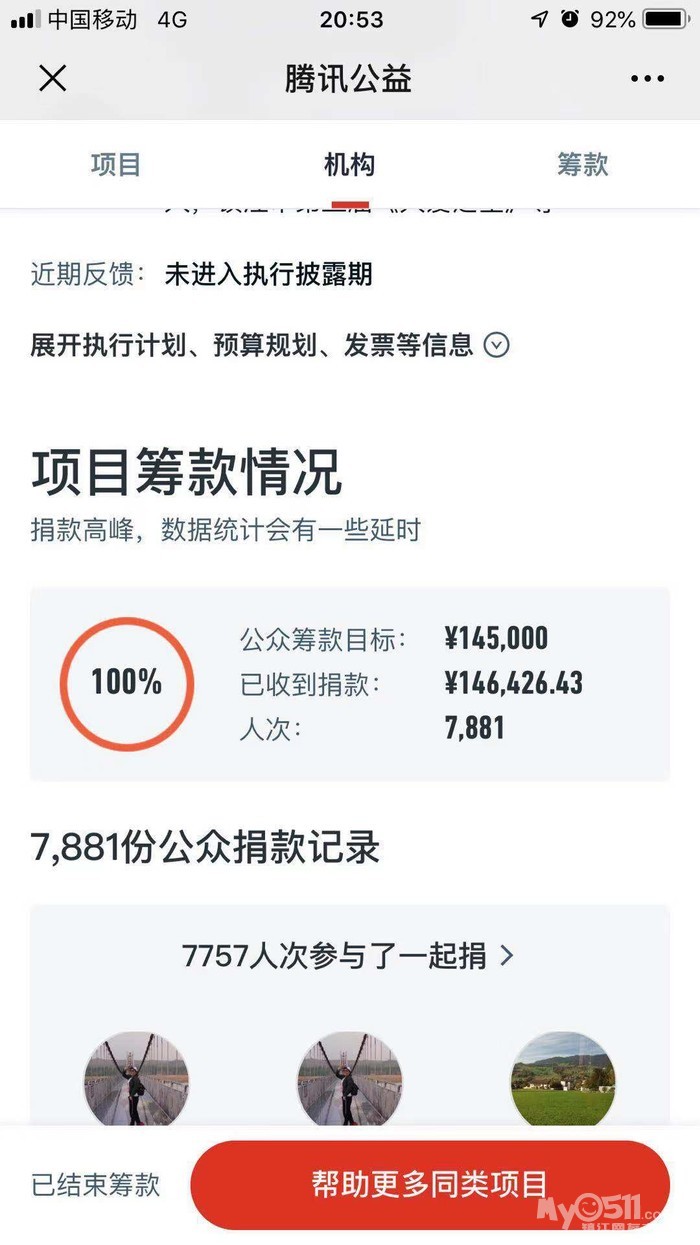Screen dimensions: 700x1245
Task: Tap the battery icon in status bar
Action: point(666,19)
